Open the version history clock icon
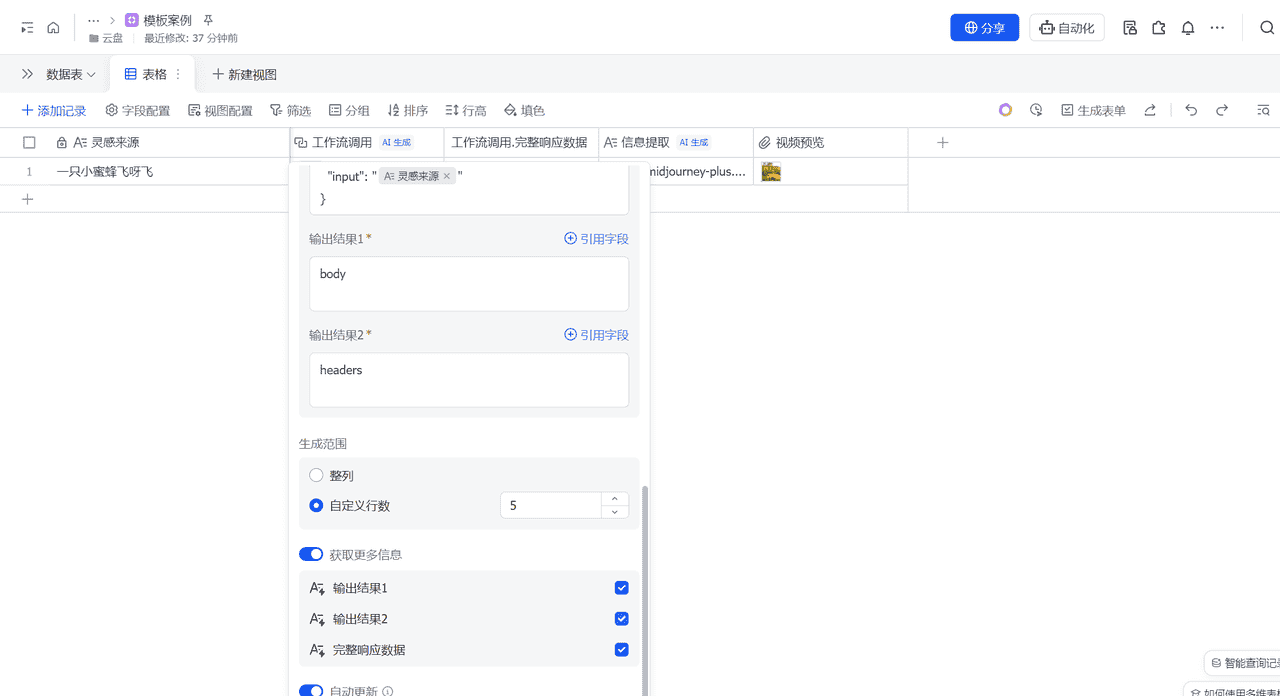1280x696 pixels. tap(1036, 110)
